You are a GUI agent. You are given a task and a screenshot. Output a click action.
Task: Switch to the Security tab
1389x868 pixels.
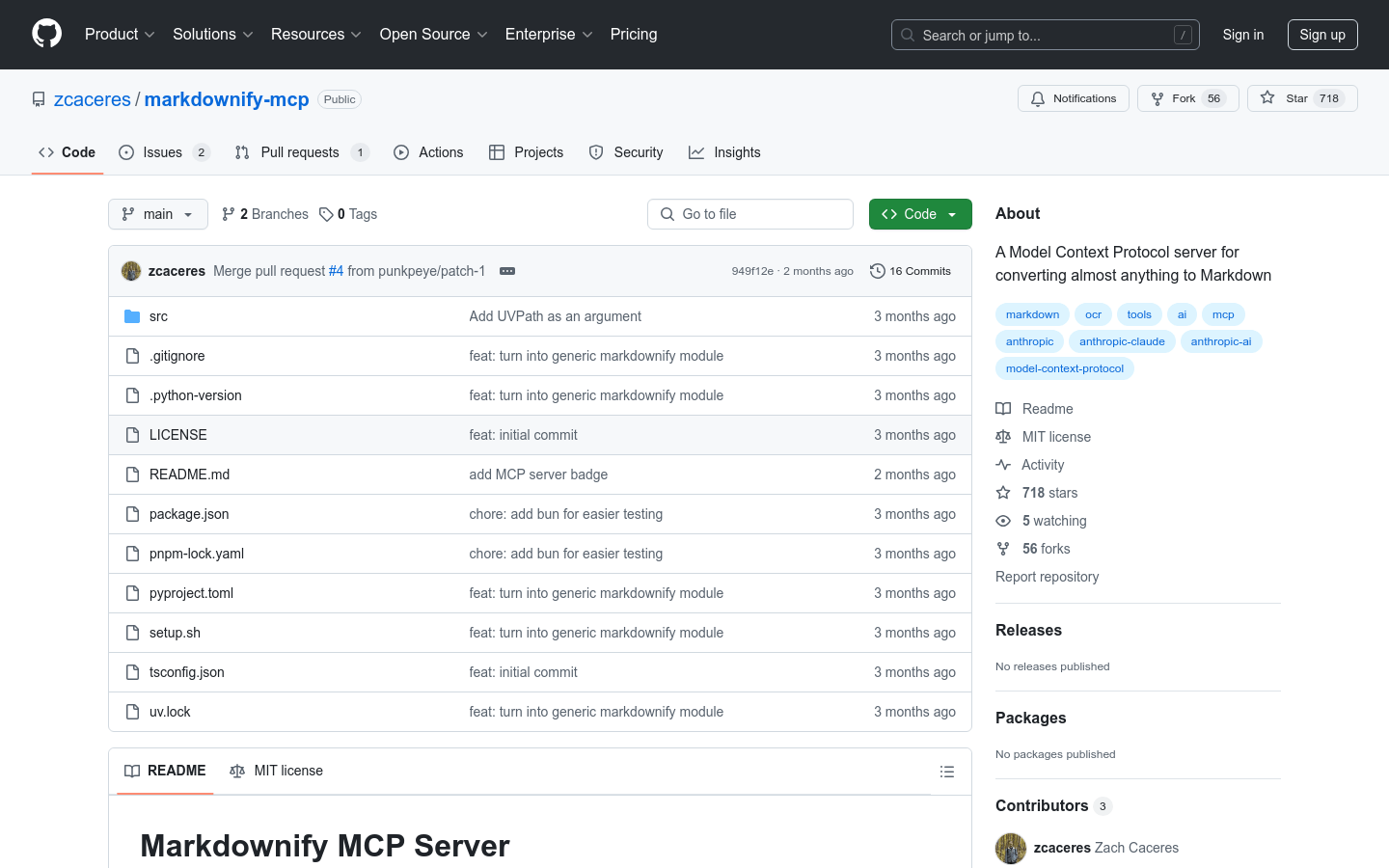click(626, 152)
